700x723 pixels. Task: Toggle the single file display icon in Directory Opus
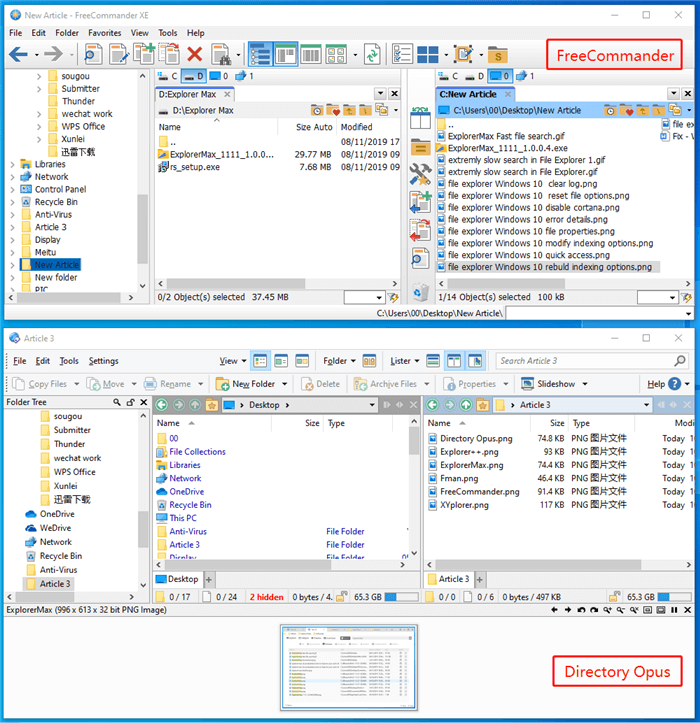[x=433, y=361]
